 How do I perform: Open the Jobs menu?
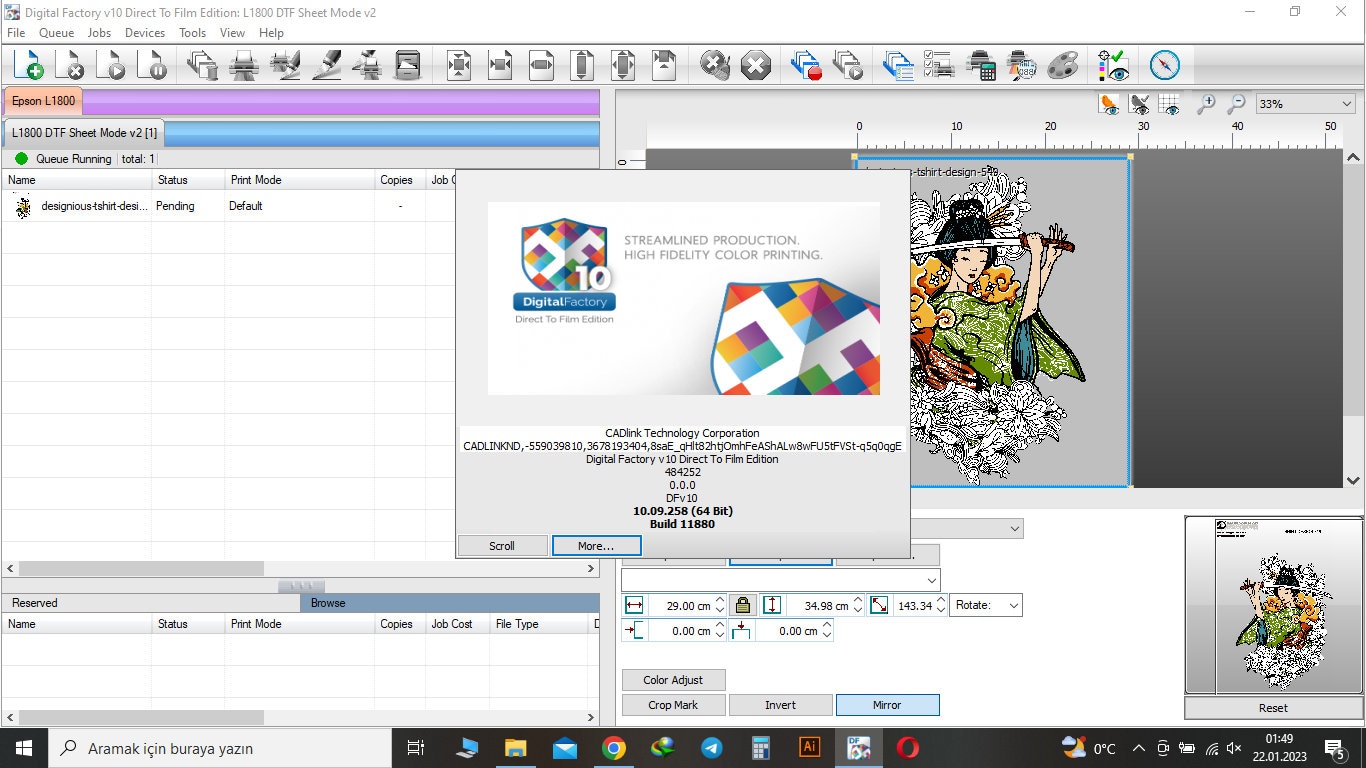tap(99, 33)
